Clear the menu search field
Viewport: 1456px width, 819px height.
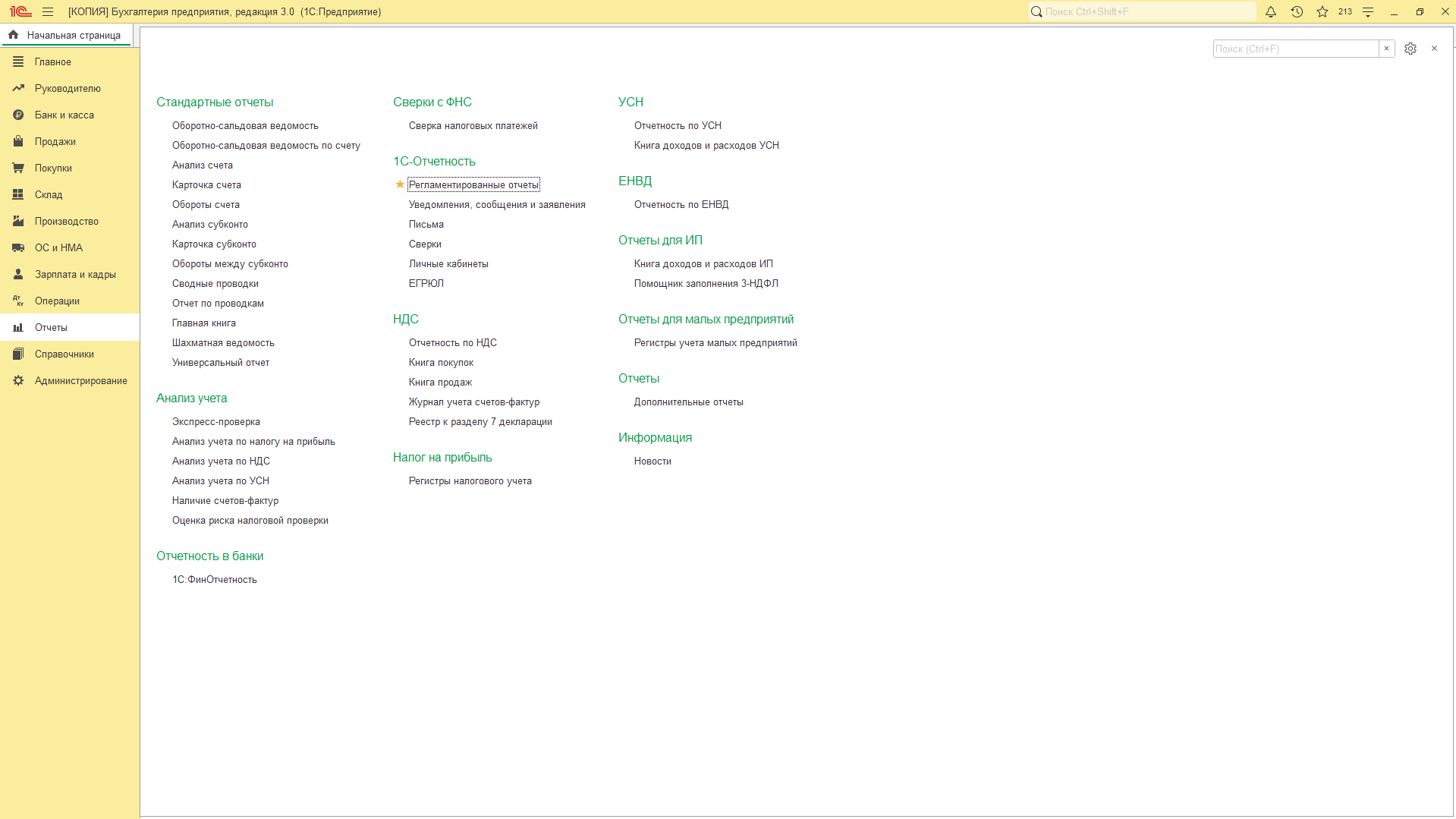pyautogui.click(x=1386, y=49)
